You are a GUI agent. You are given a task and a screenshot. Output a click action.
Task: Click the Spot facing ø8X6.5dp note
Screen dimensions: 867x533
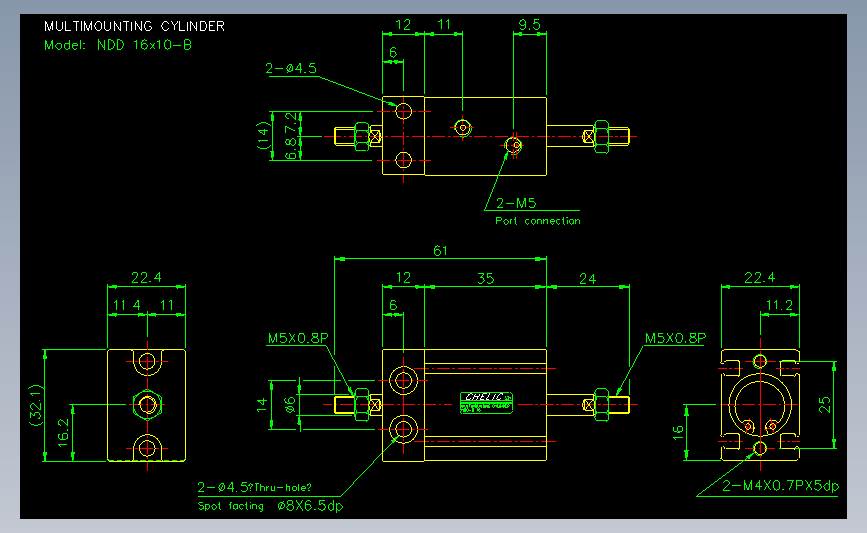pyautogui.click(x=270, y=505)
